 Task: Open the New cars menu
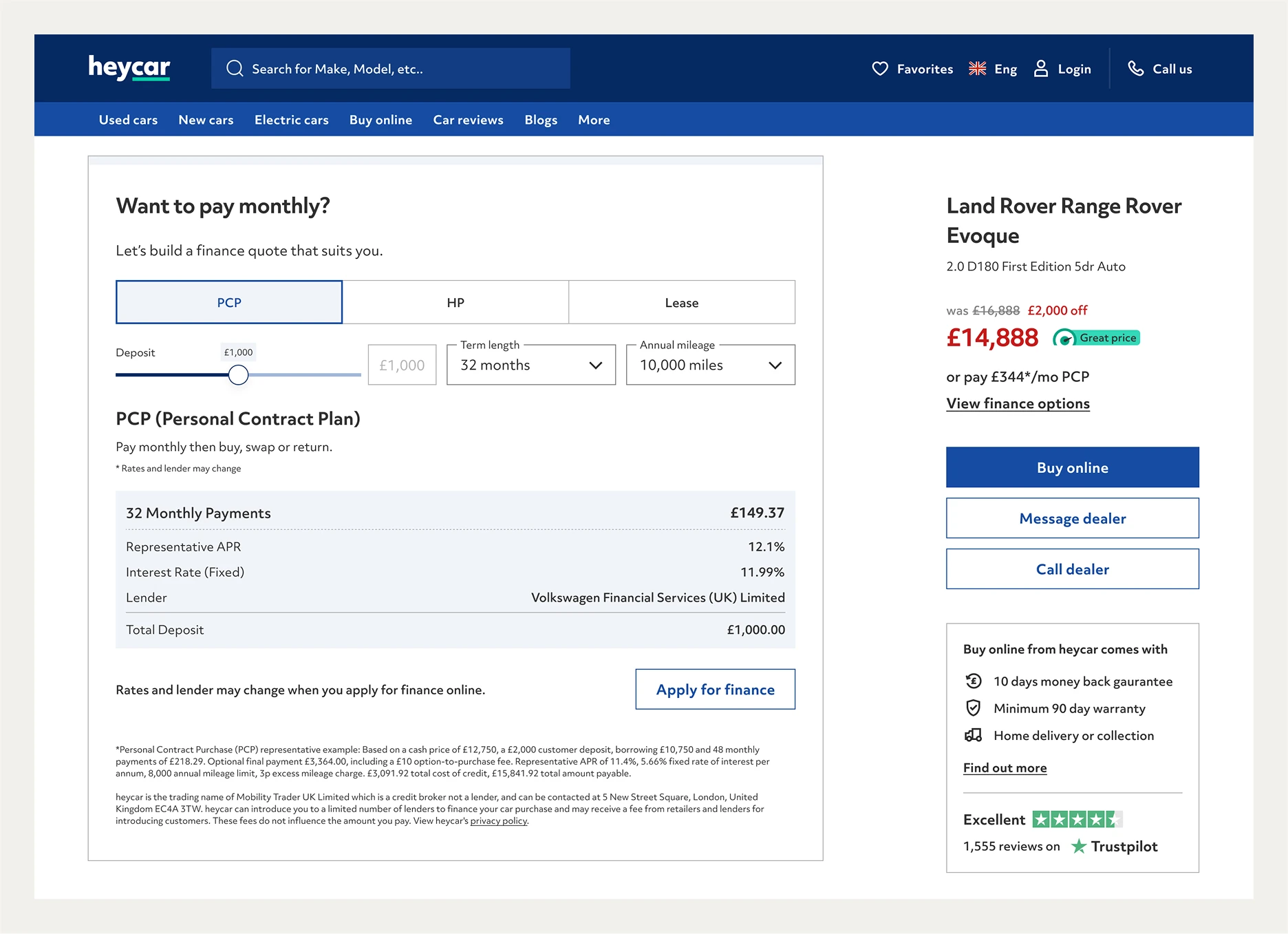(x=206, y=120)
